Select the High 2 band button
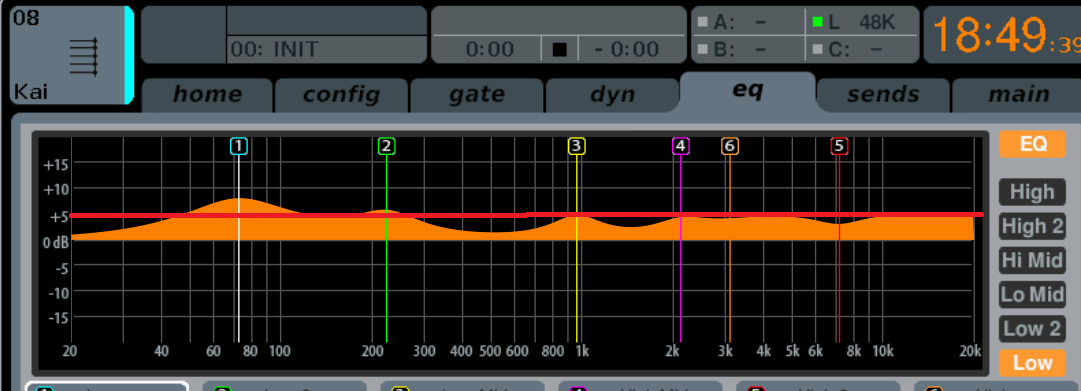The image size is (1081, 391). point(1032,225)
